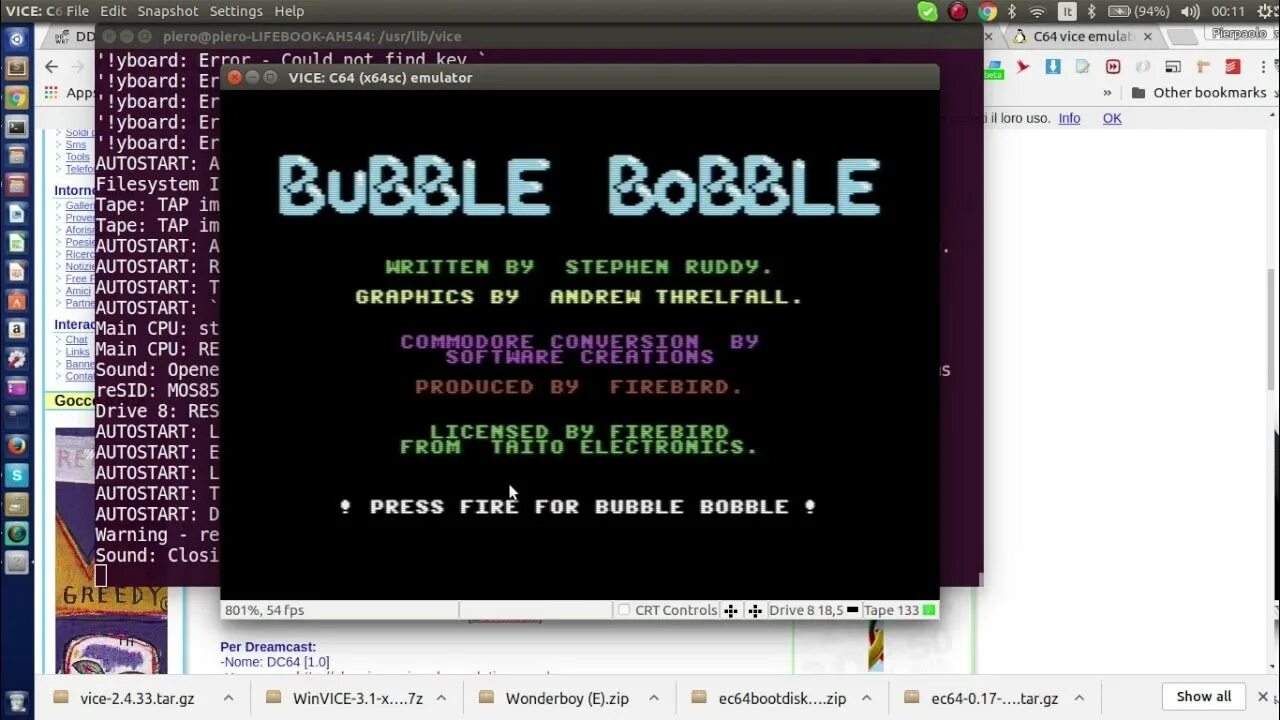Click the green tape motor indicator light
Viewport: 1280px width, 720px height.
click(x=929, y=610)
